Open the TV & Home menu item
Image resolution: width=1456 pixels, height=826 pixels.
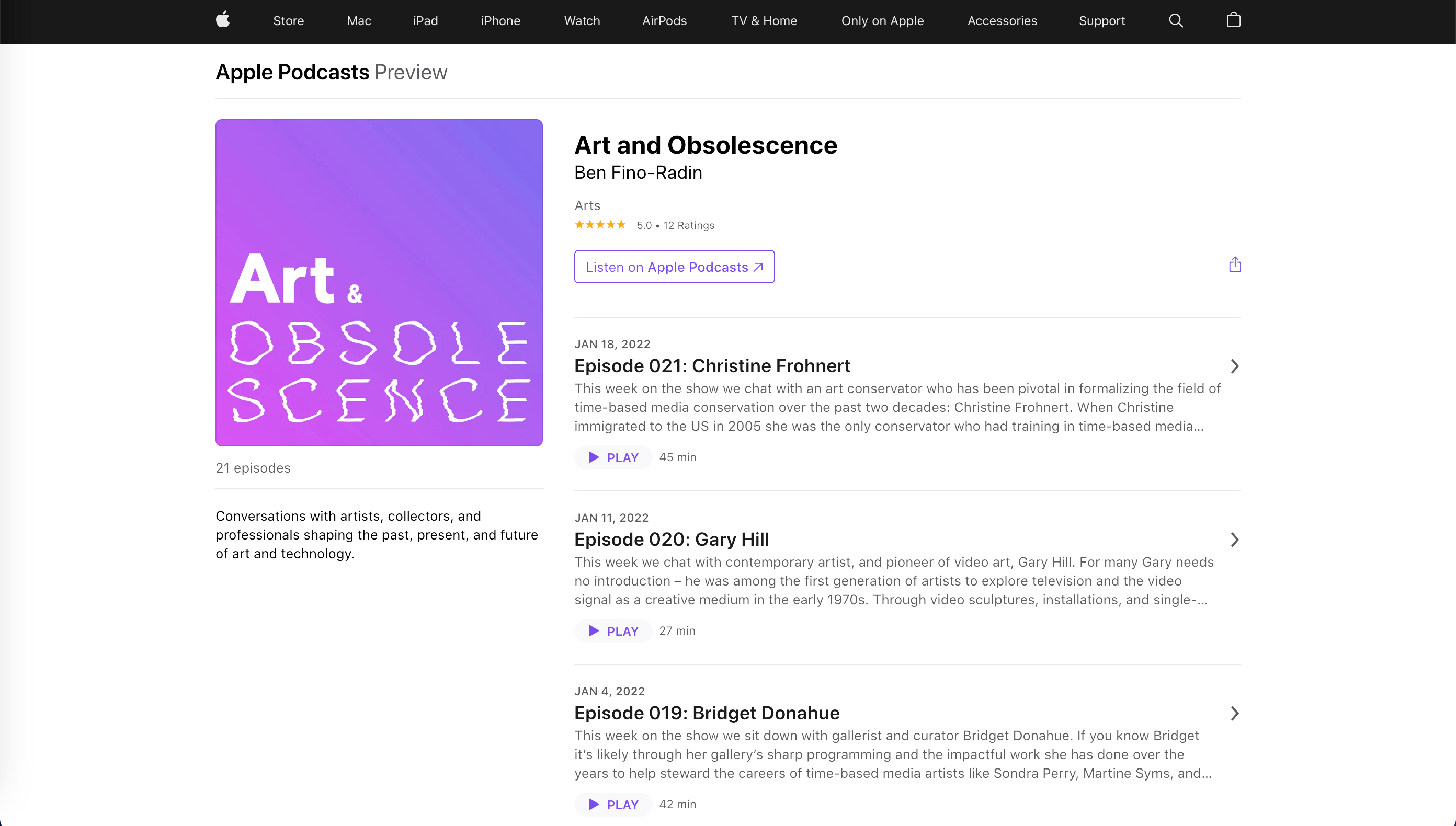(764, 21)
